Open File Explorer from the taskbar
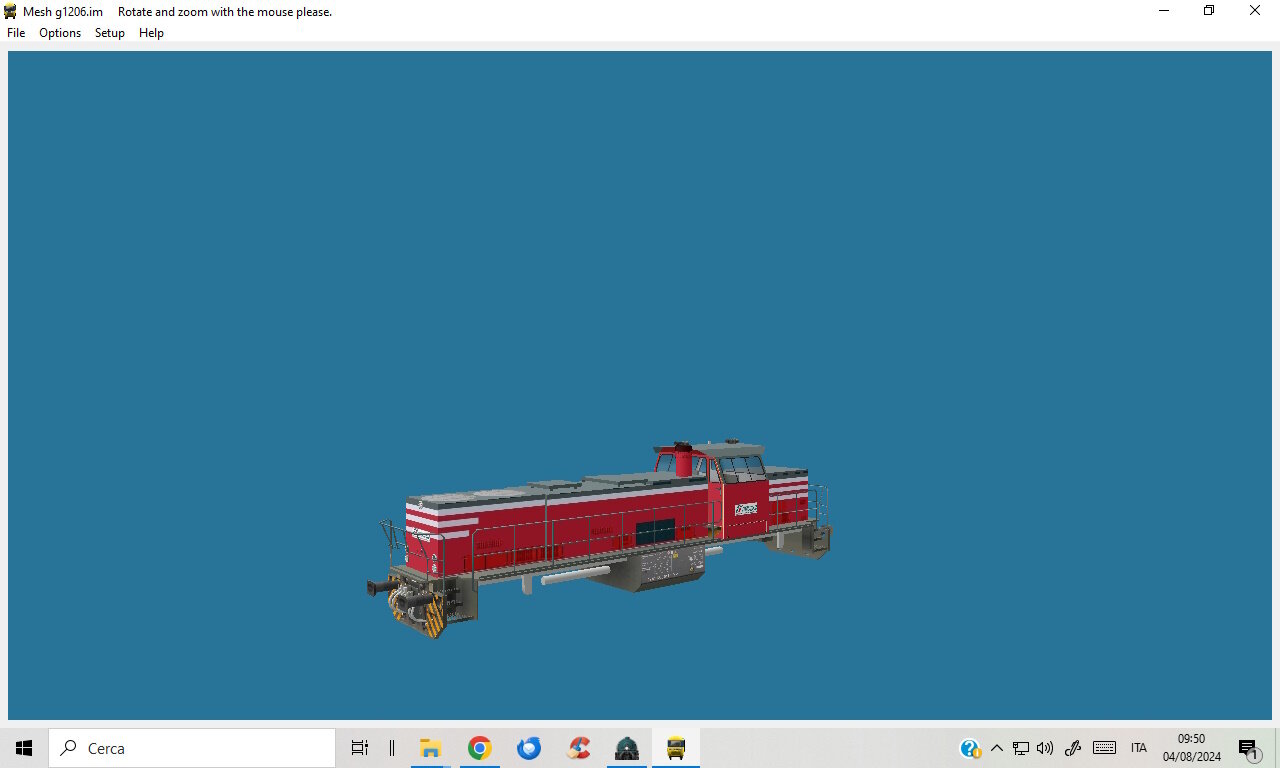This screenshot has width=1280, height=768. (x=431, y=748)
